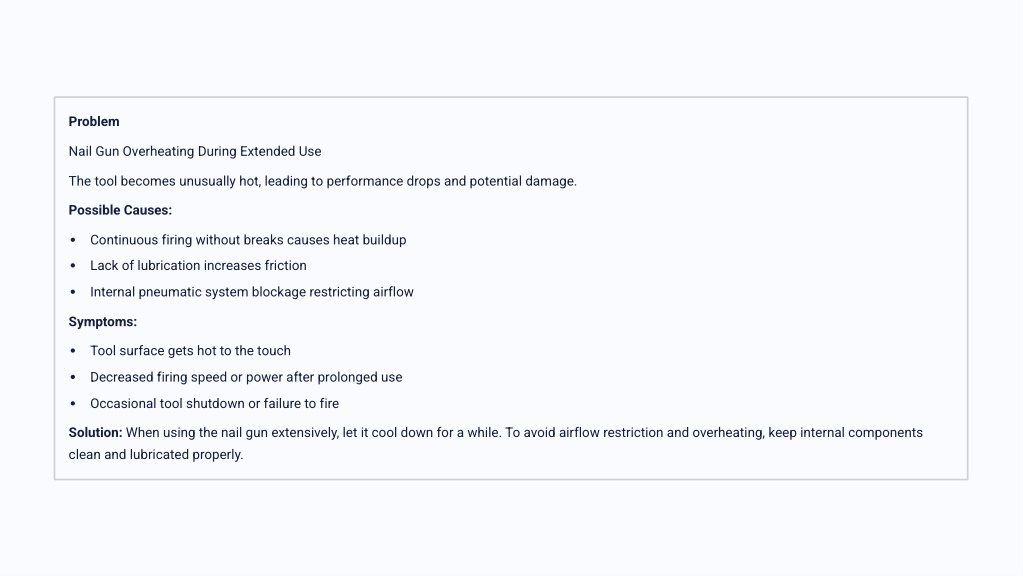Click the bullet dot before "Decreased firing speed"
This screenshot has height=576, width=1023.
73,377
